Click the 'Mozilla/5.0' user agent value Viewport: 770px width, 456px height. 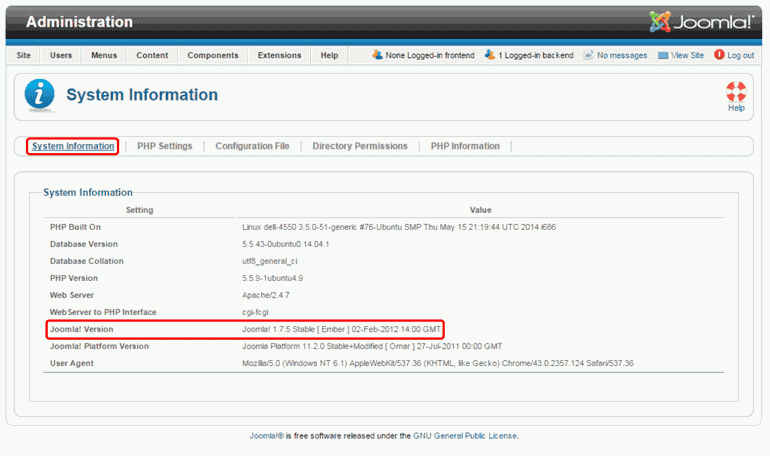point(438,363)
